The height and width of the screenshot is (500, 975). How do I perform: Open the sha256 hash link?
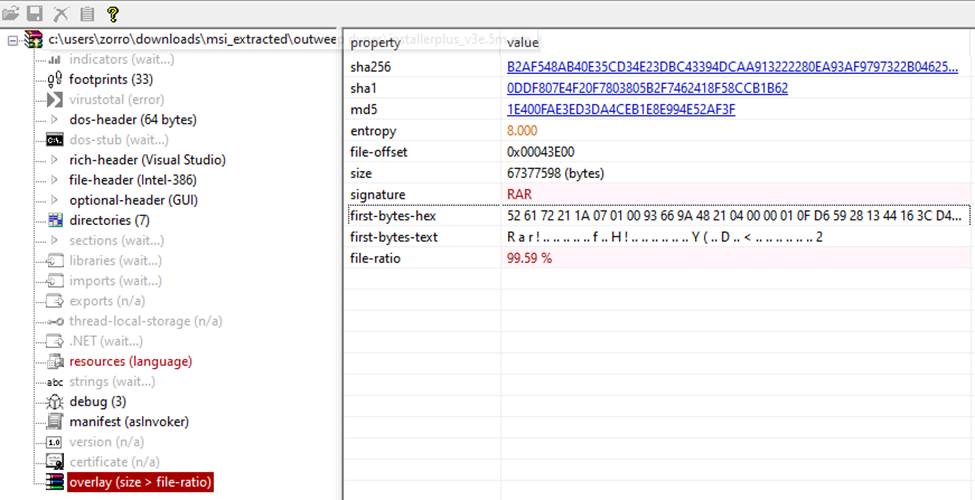[732, 68]
